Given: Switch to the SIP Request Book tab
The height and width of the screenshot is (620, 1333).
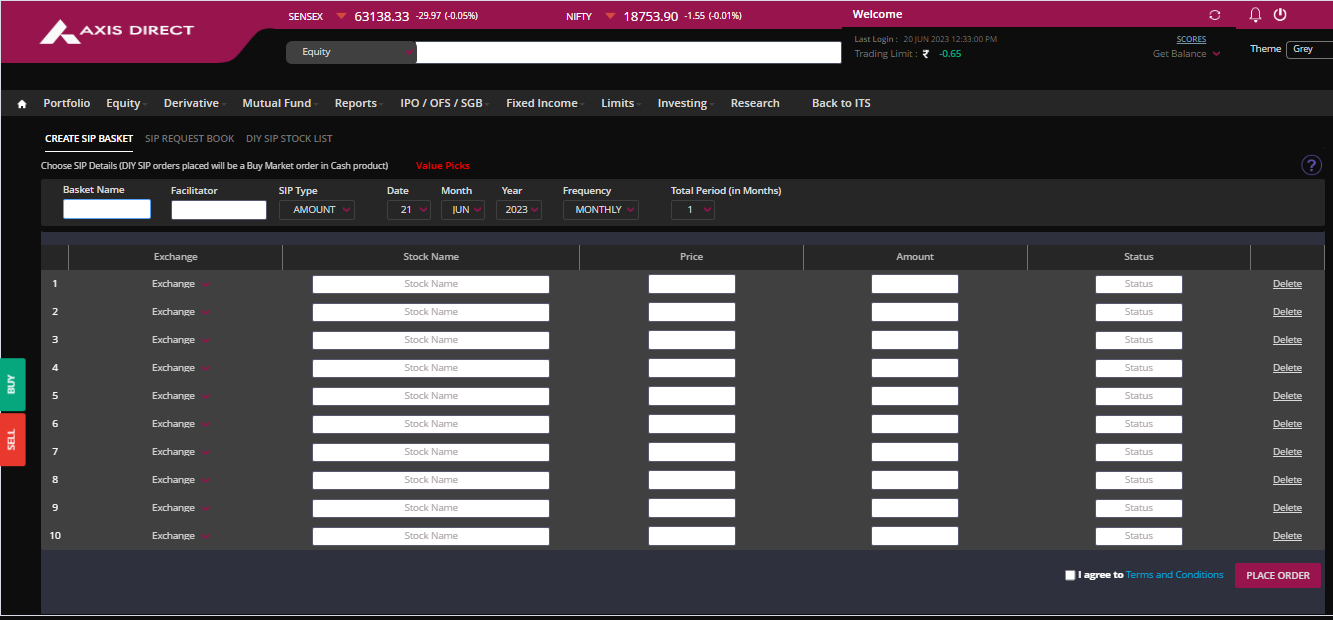Looking at the screenshot, I should [189, 139].
